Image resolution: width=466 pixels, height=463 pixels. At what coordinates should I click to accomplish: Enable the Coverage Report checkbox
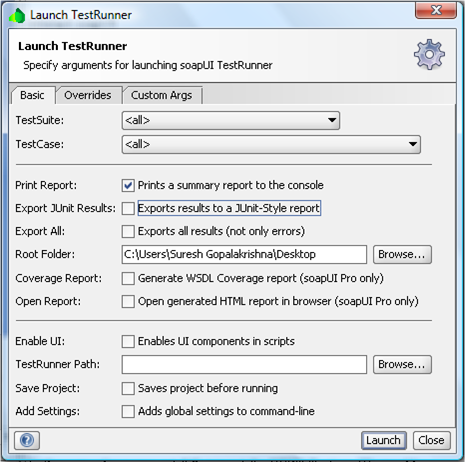pyautogui.click(x=128, y=278)
